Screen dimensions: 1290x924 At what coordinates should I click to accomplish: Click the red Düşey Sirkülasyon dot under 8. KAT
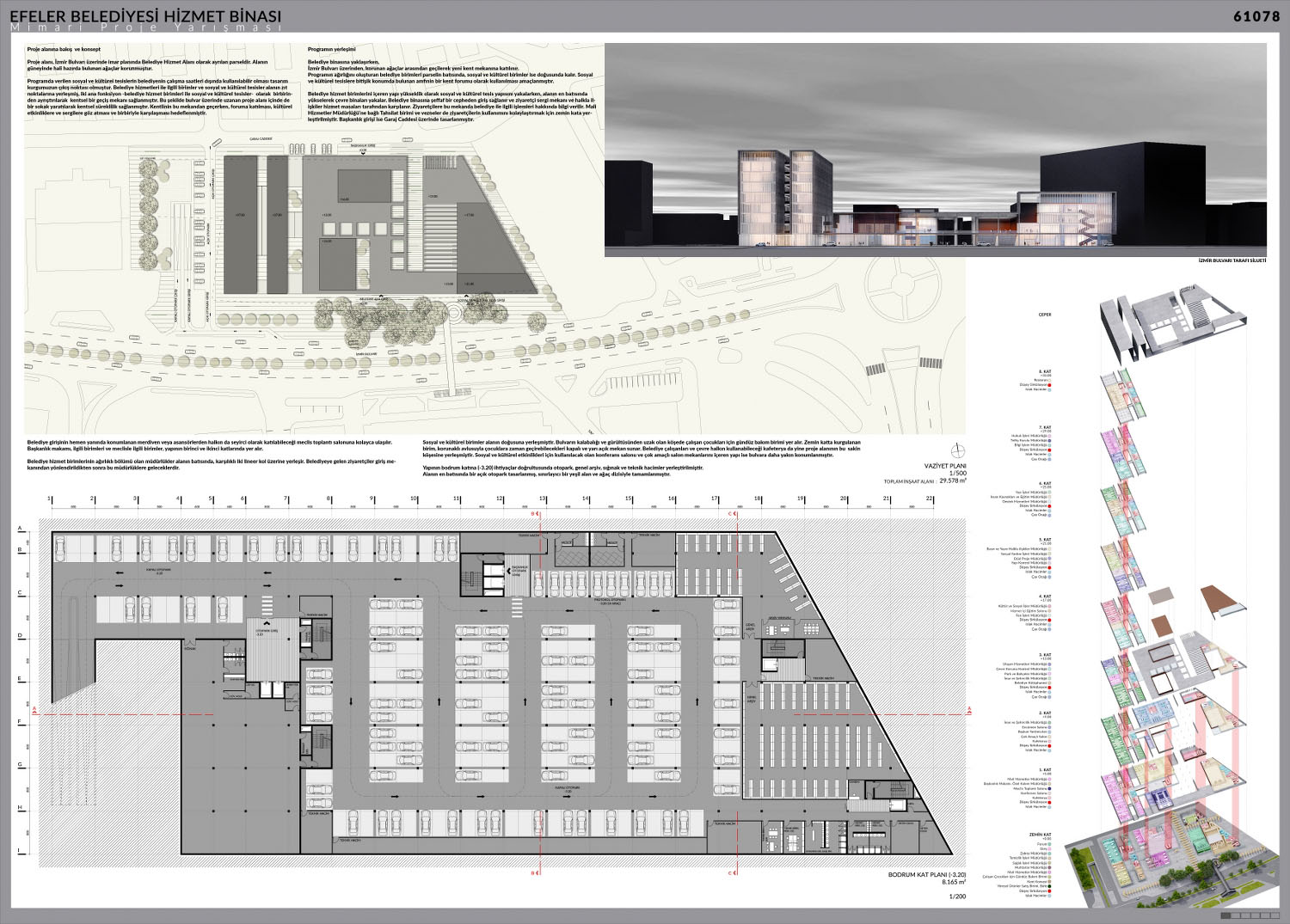click(1050, 384)
